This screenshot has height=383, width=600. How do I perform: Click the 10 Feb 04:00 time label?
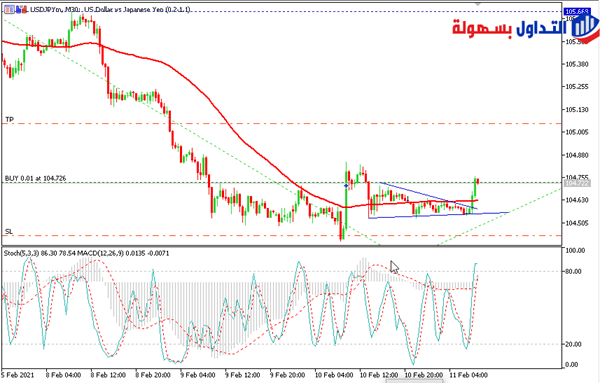coord(334,375)
